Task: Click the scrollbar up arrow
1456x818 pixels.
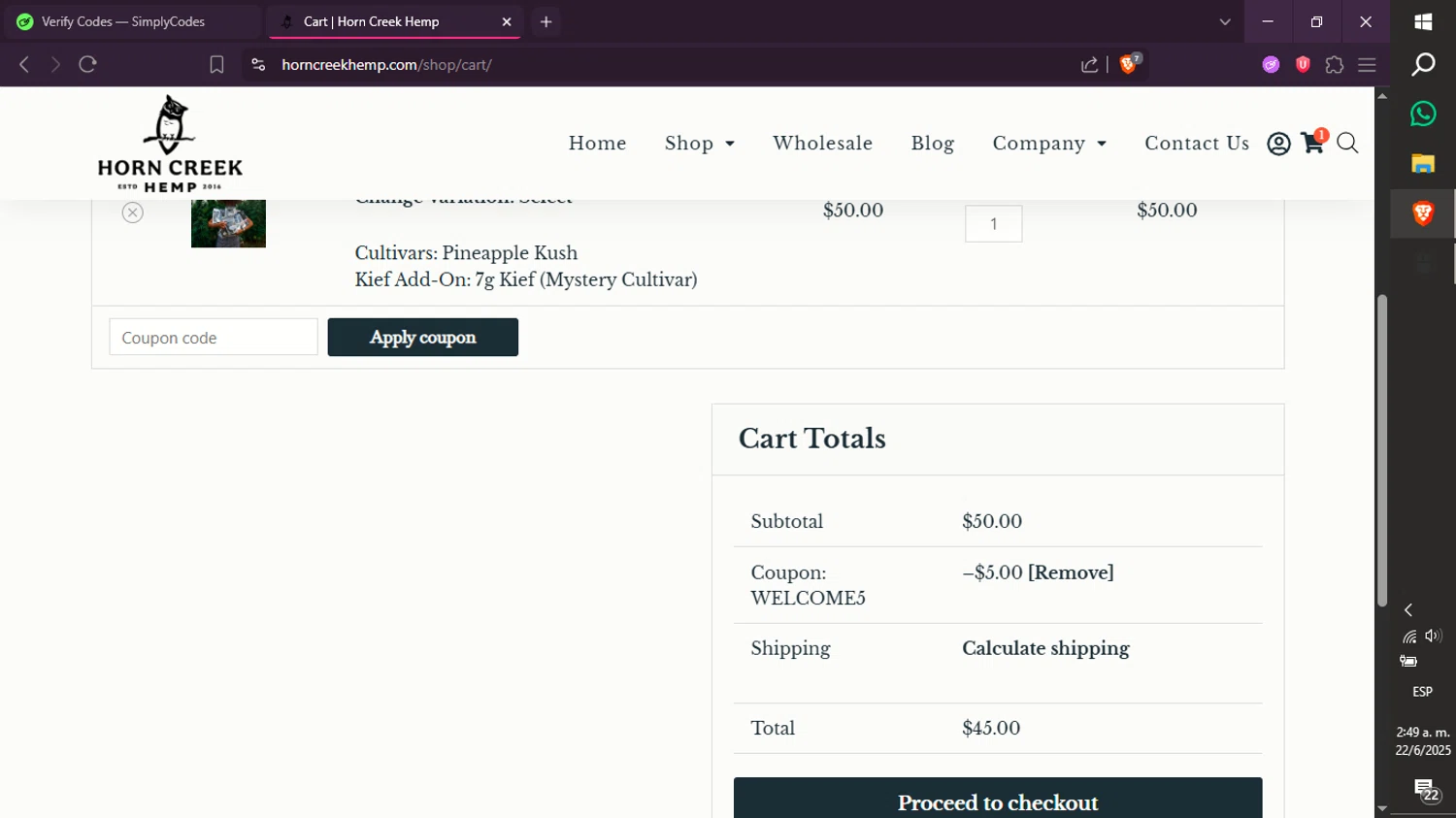Action: click(x=1382, y=95)
